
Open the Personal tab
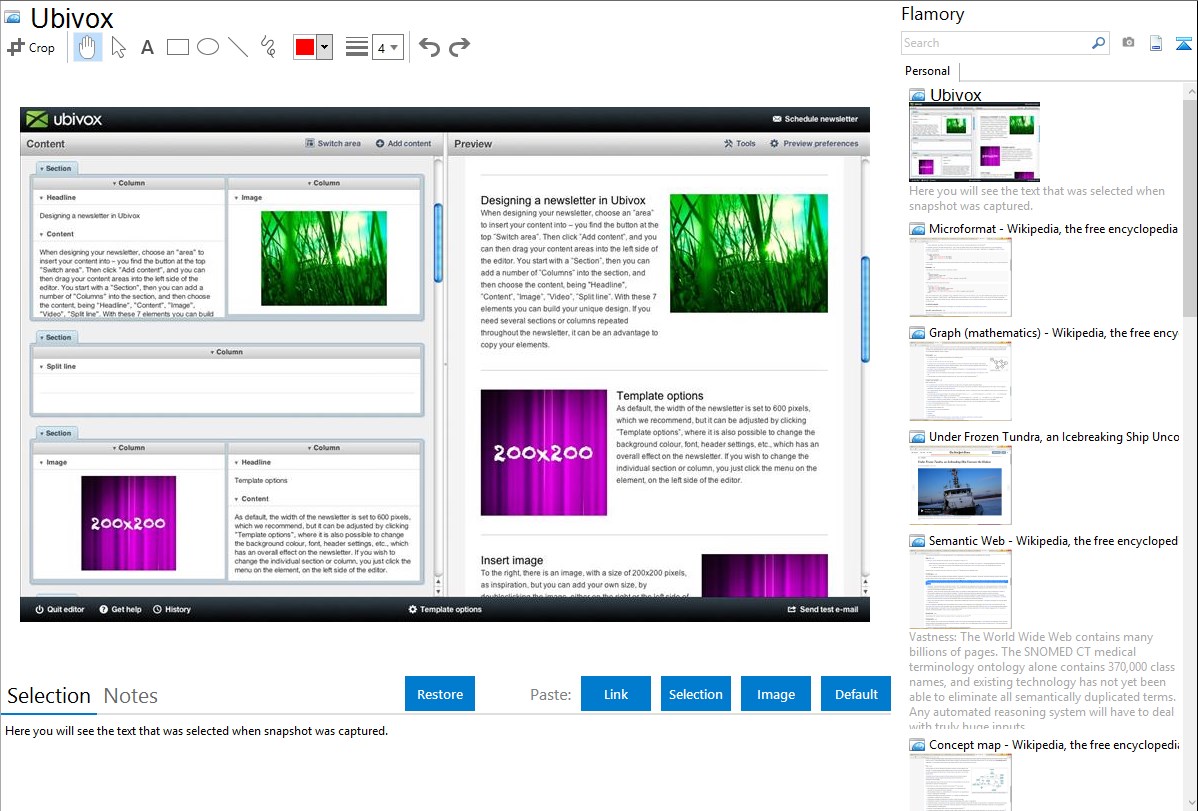coord(927,71)
